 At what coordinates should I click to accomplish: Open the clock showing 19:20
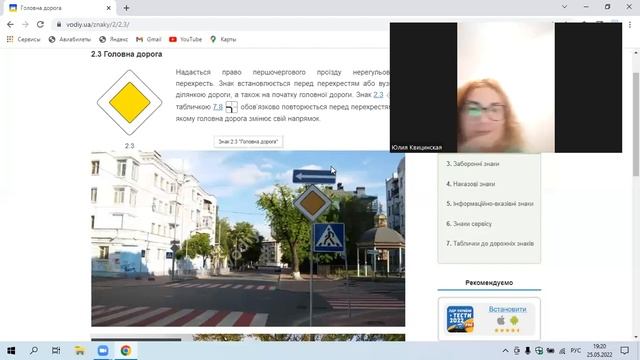click(600, 351)
